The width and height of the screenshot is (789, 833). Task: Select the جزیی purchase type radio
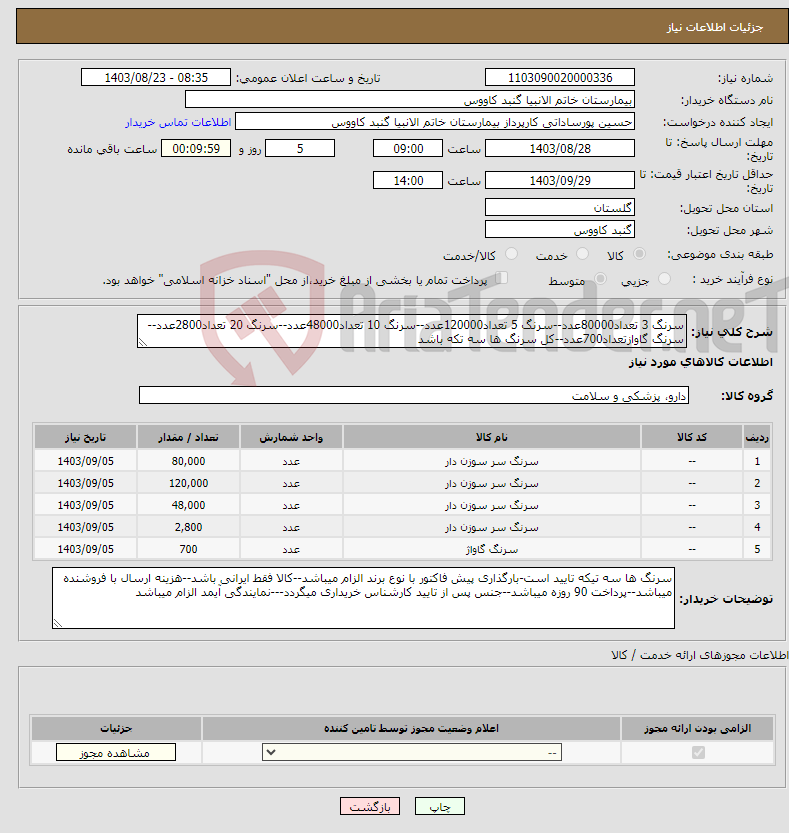(x=664, y=278)
